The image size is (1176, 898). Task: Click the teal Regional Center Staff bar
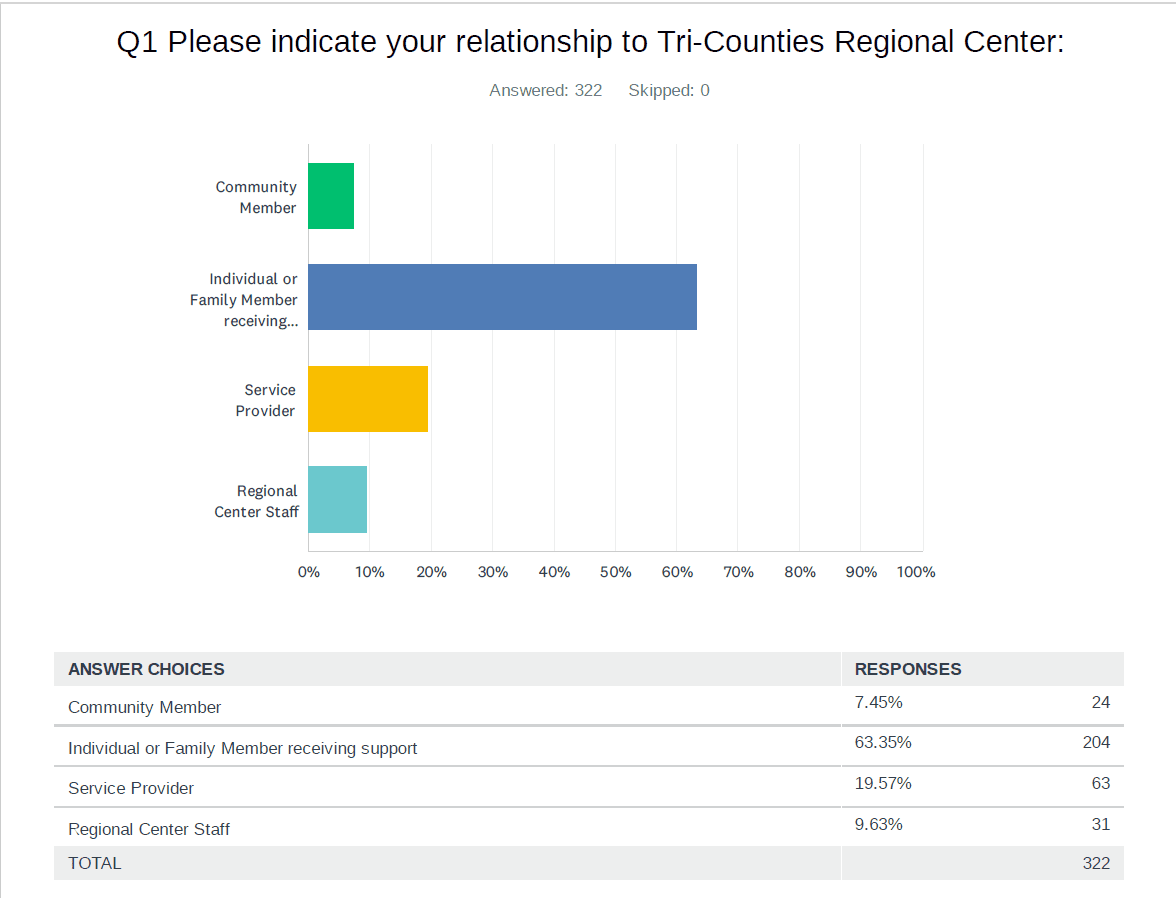click(338, 500)
